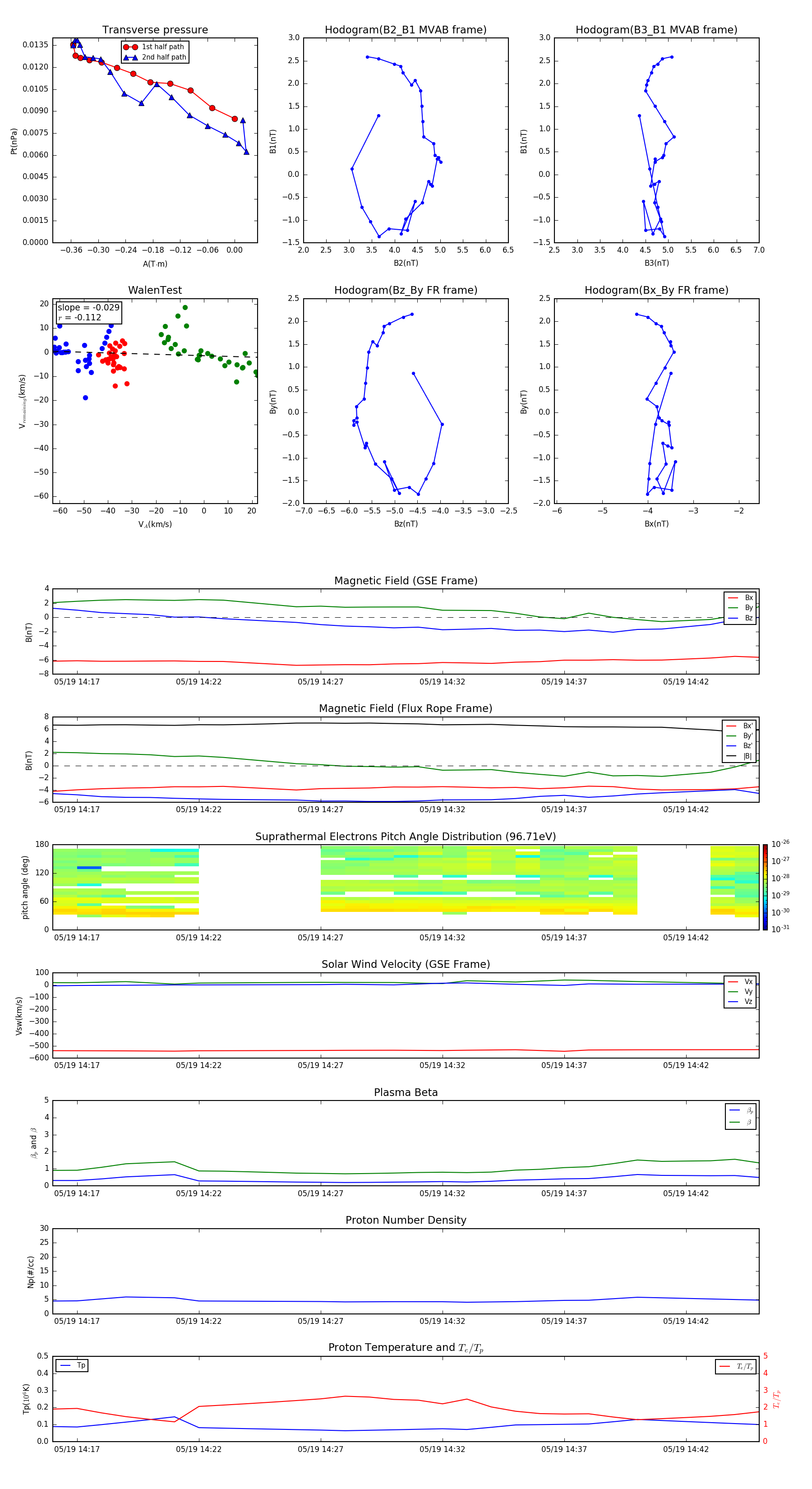Image resolution: width=812 pixels, height=1489 pixels.
Task: Click the "B2(nT)" x-axis label
Action: coord(406,263)
